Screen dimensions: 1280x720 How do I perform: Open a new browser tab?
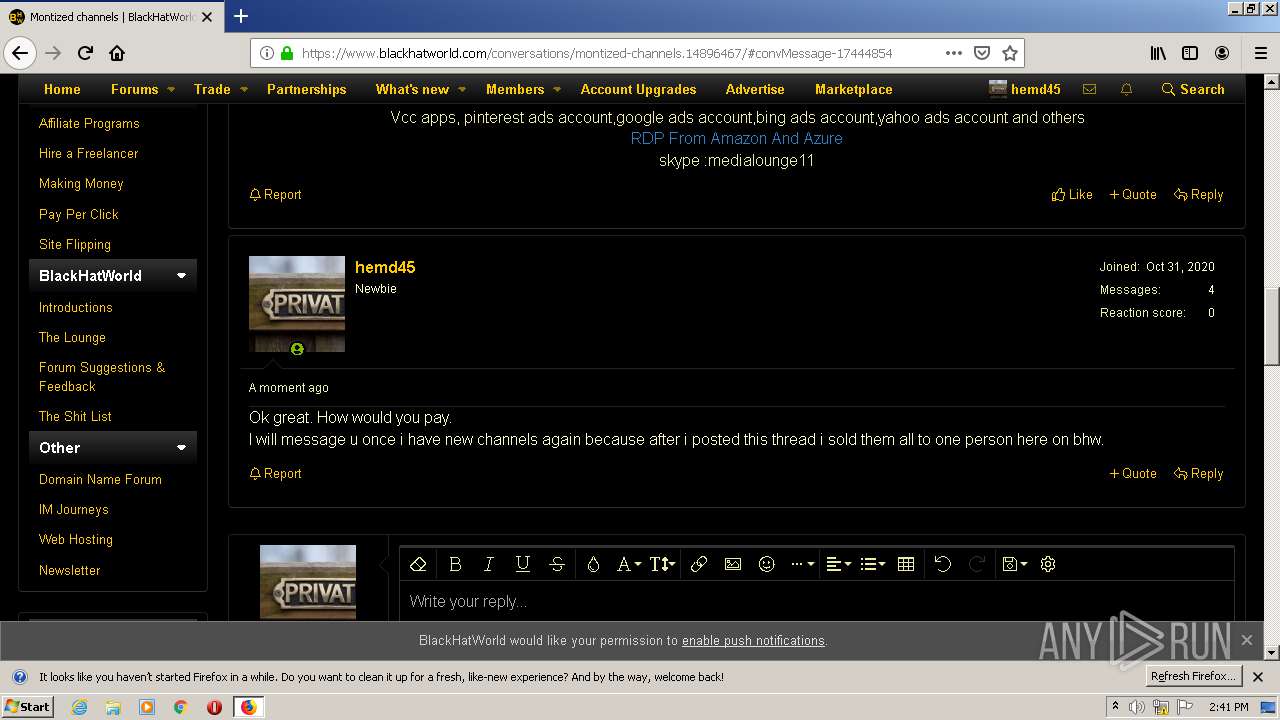pyautogui.click(x=241, y=16)
